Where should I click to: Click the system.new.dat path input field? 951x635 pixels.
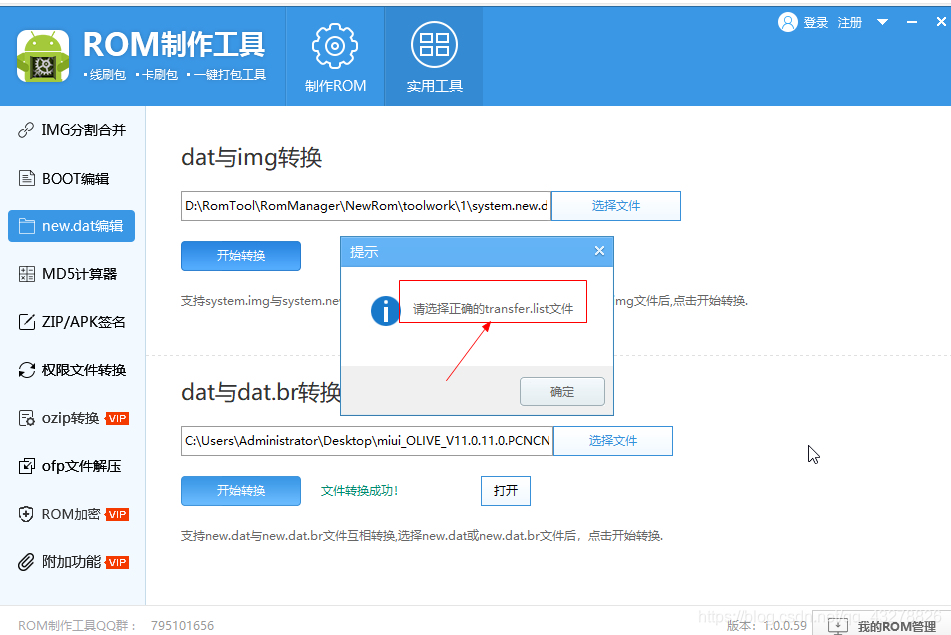tap(366, 206)
